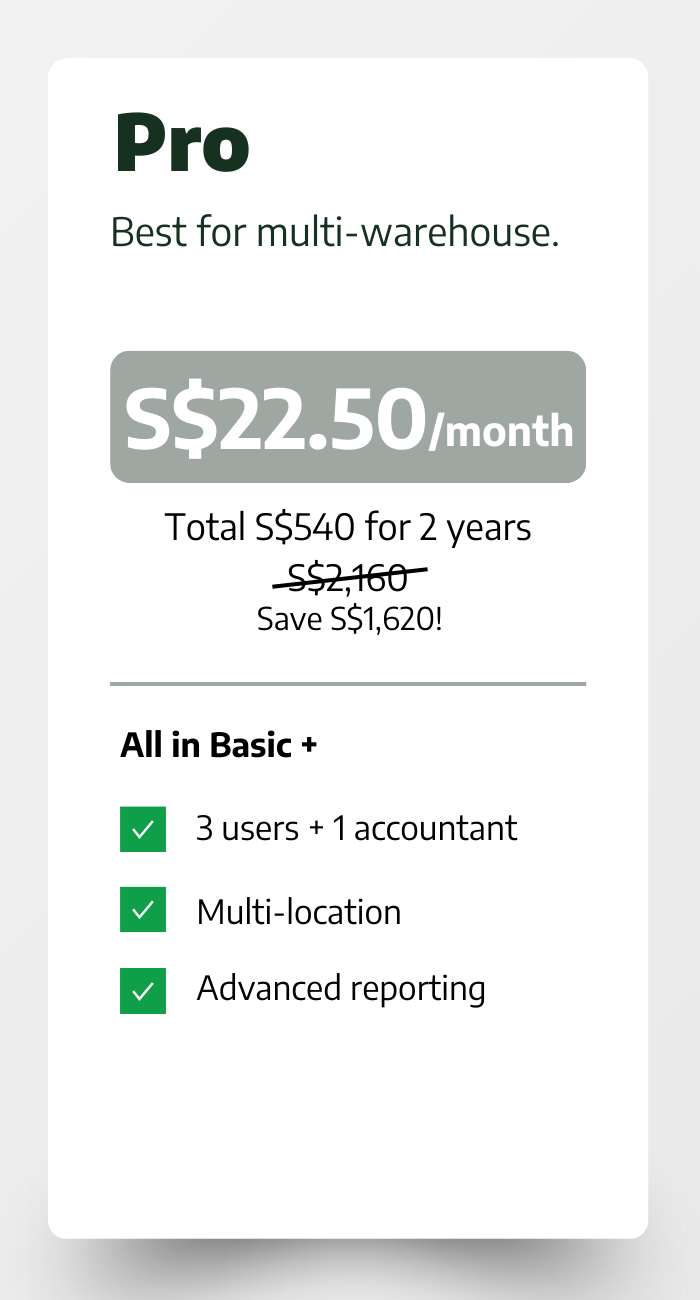Click the Advanced reporting green checkmark
This screenshot has width=700, height=1300.
(x=143, y=990)
